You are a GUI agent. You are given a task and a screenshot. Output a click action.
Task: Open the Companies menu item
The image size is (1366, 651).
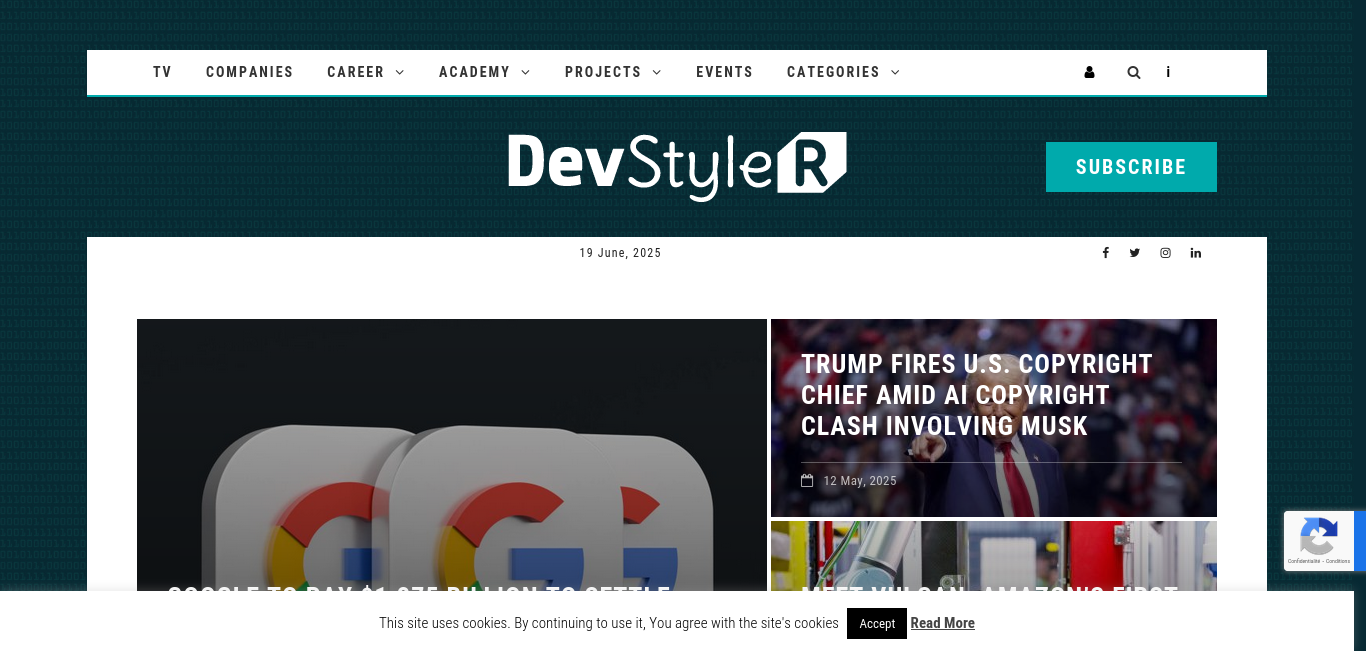pyautogui.click(x=250, y=72)
